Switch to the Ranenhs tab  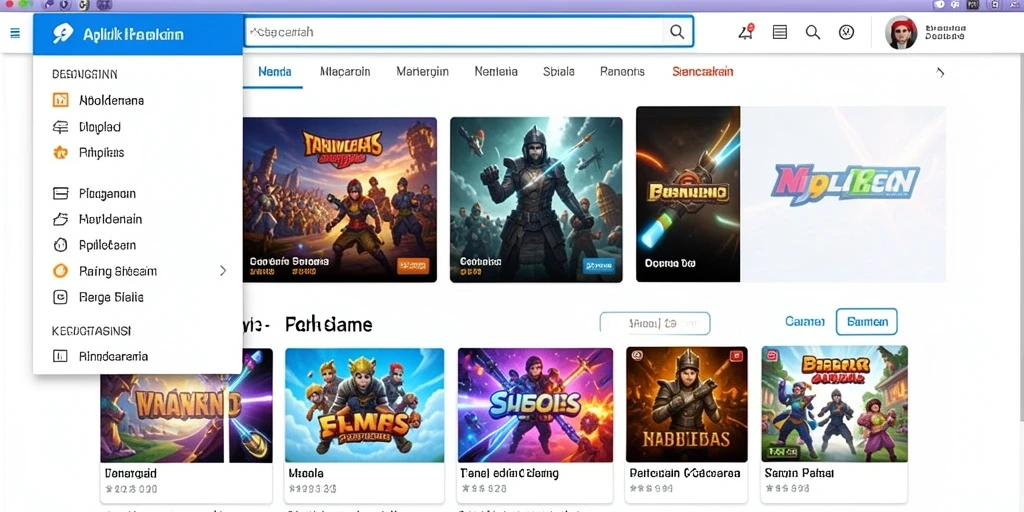[x=622, y=72]
